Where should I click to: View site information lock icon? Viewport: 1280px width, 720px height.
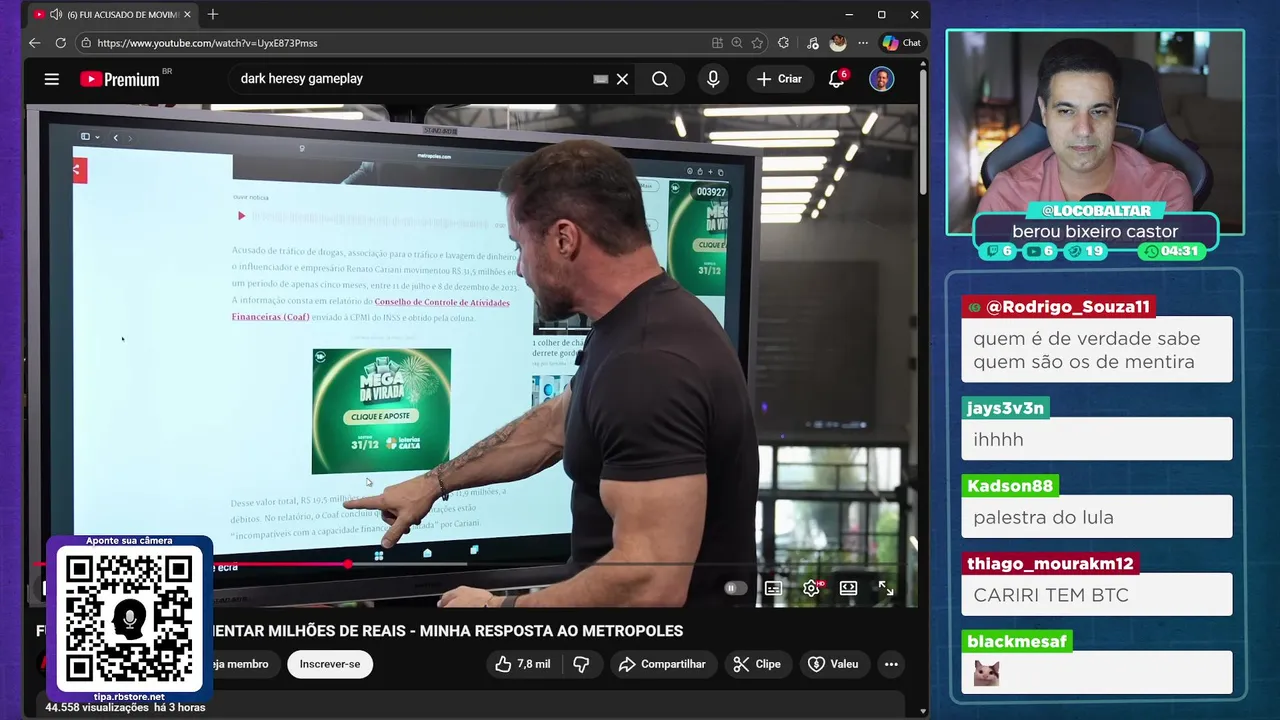pos(86,43)
